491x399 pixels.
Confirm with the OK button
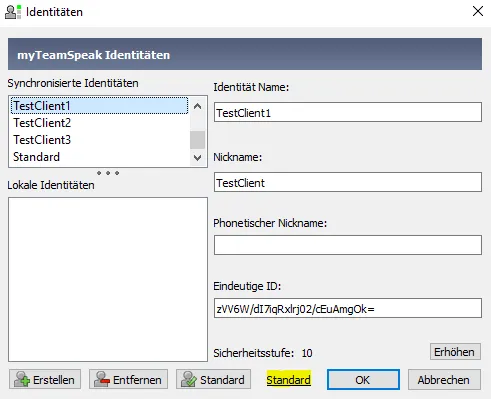[363, 379]
